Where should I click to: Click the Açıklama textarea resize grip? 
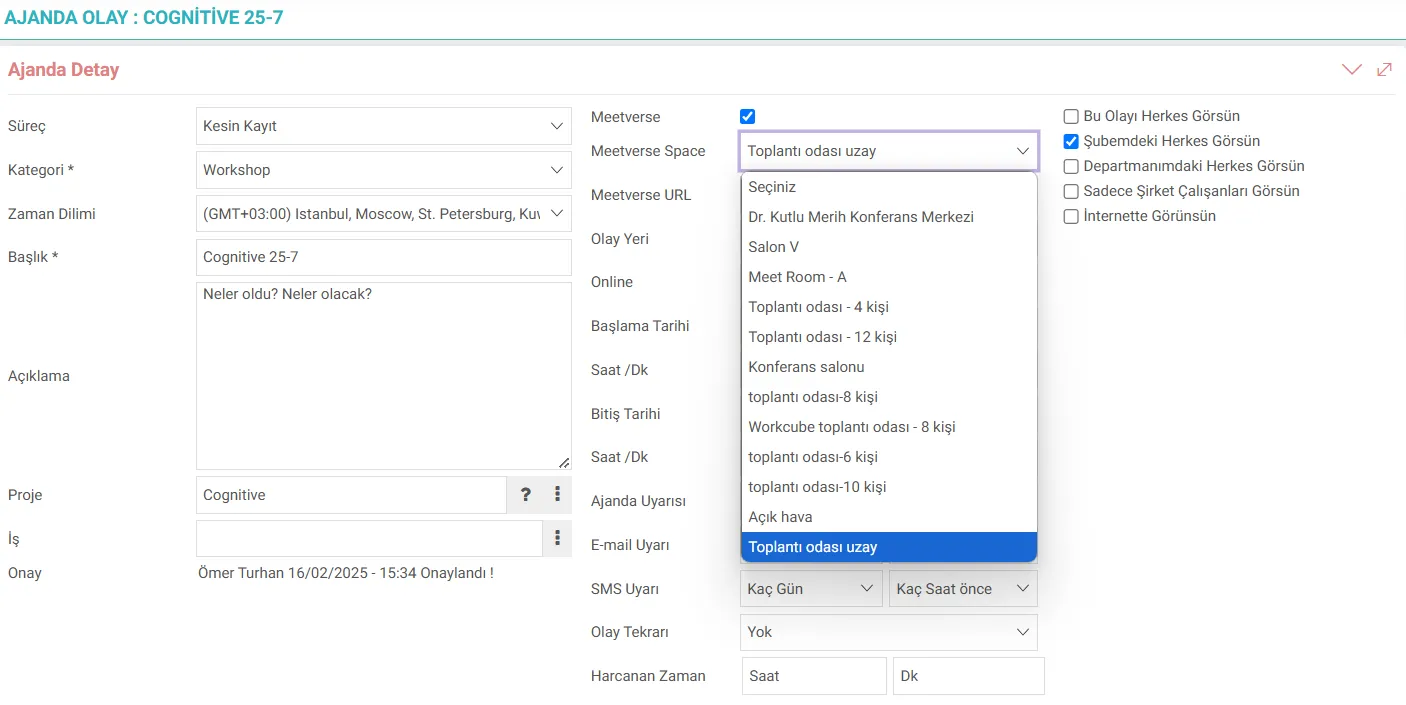(x=564, y=462)
